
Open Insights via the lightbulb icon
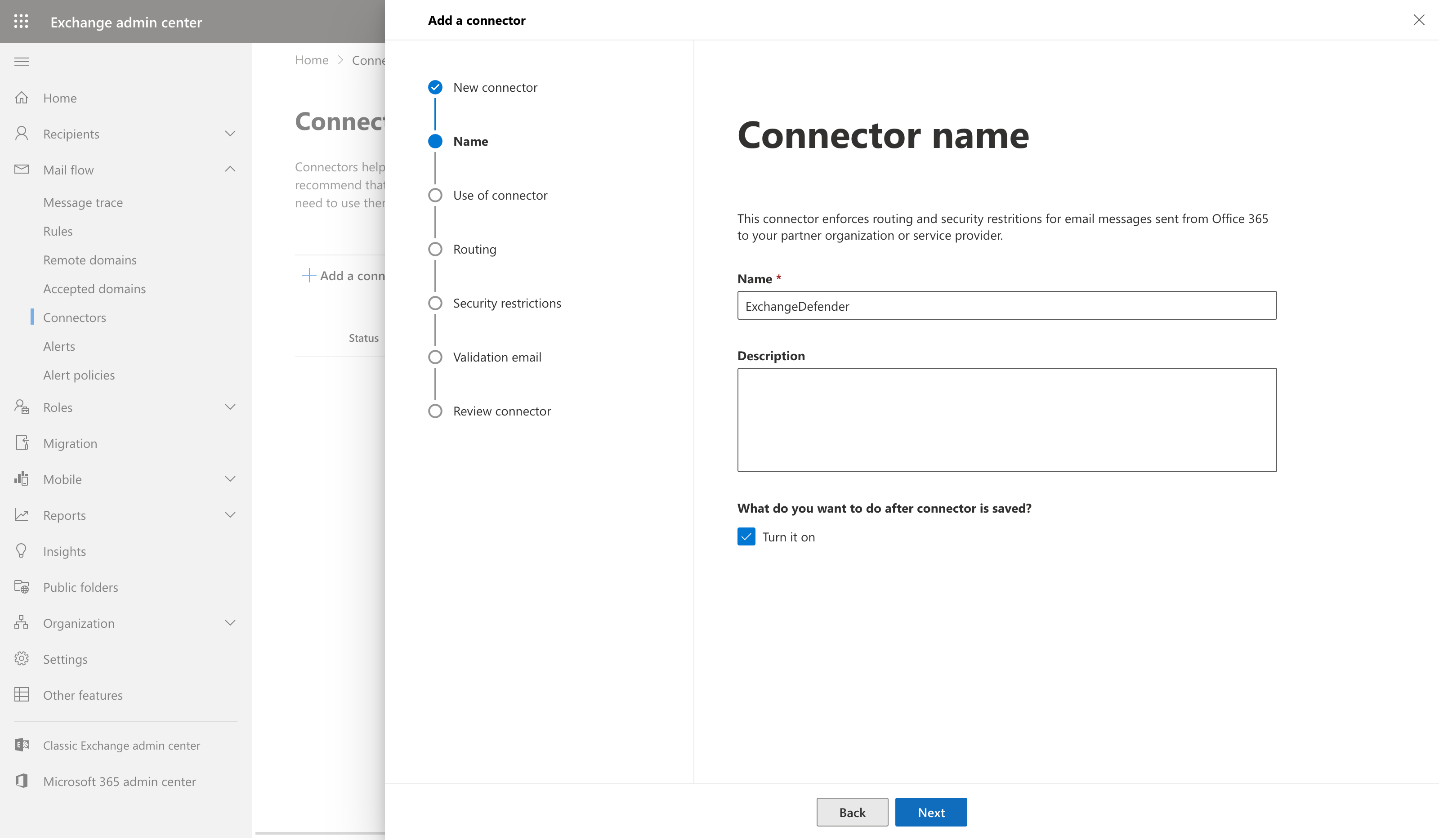pyautogui.click(x=22, y=550)
